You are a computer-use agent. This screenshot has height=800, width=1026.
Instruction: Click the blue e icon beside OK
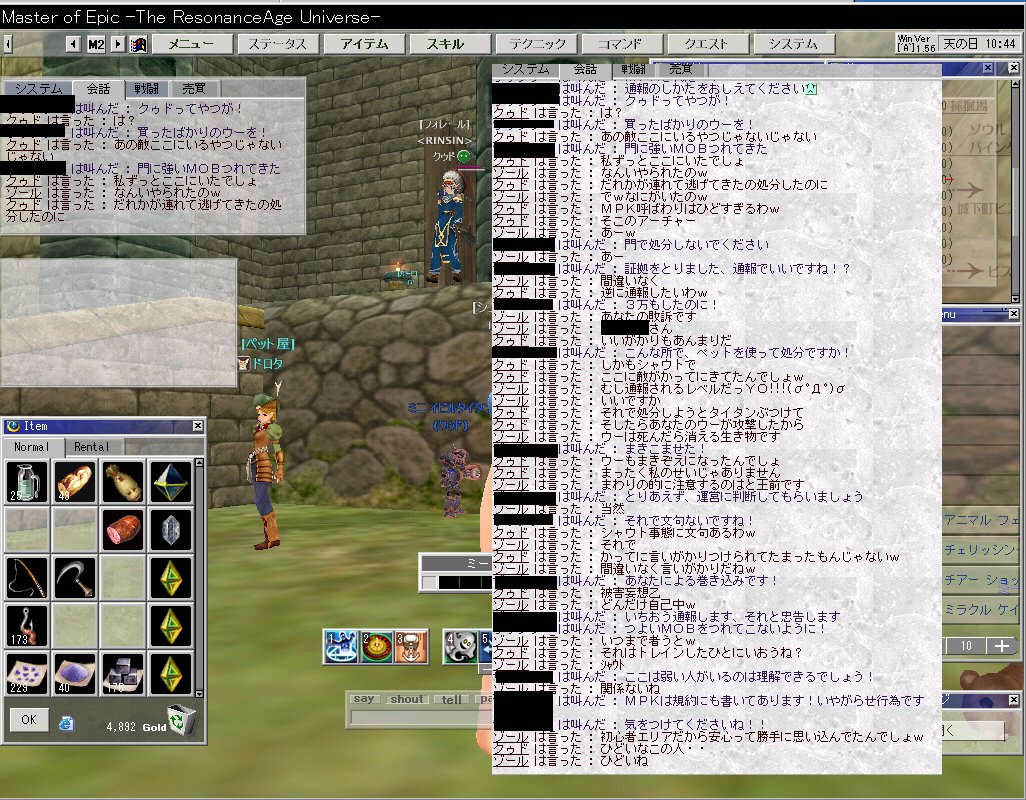tap(66, 723)
